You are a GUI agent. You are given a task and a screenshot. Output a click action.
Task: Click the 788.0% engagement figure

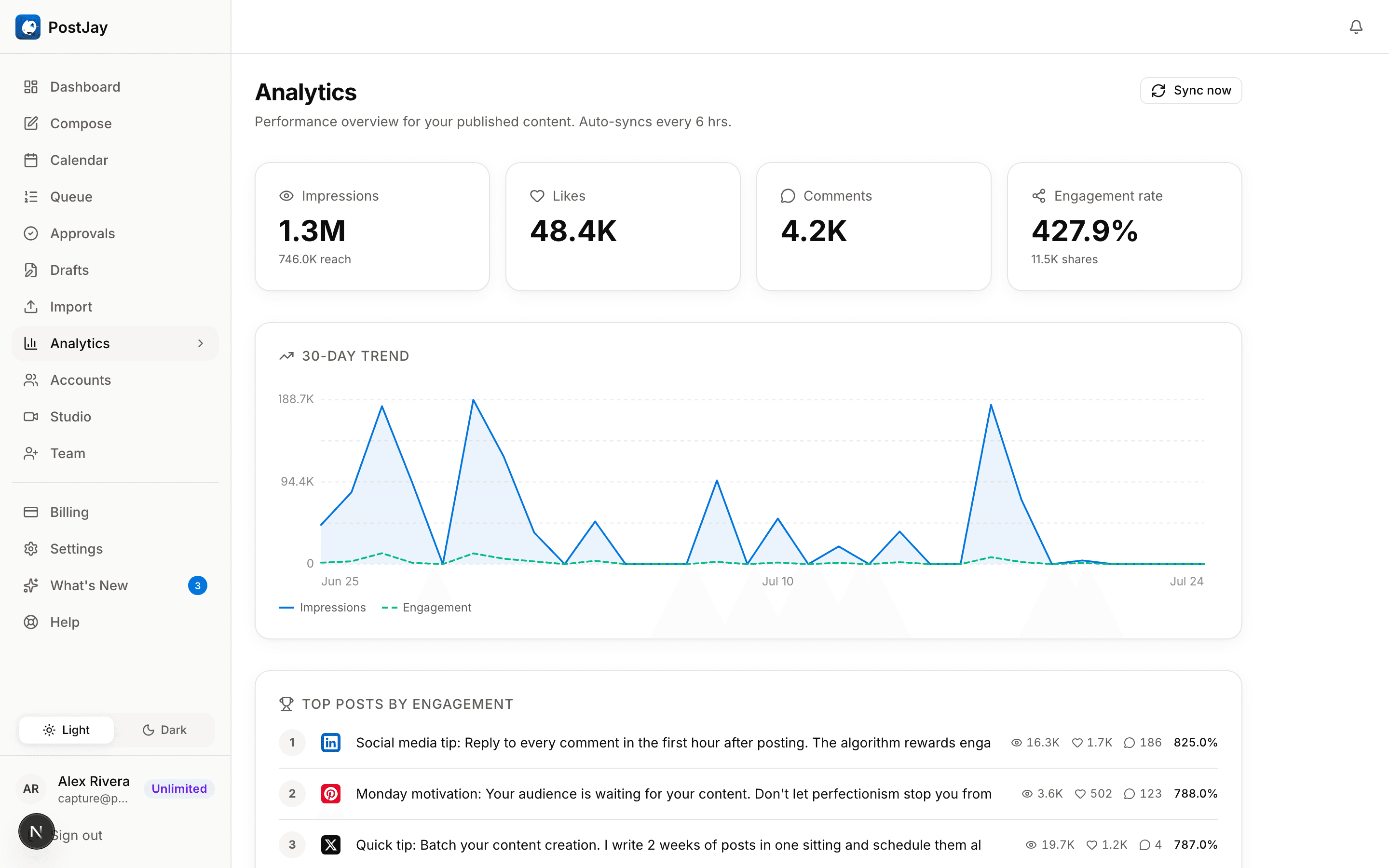pos(1196,793)
